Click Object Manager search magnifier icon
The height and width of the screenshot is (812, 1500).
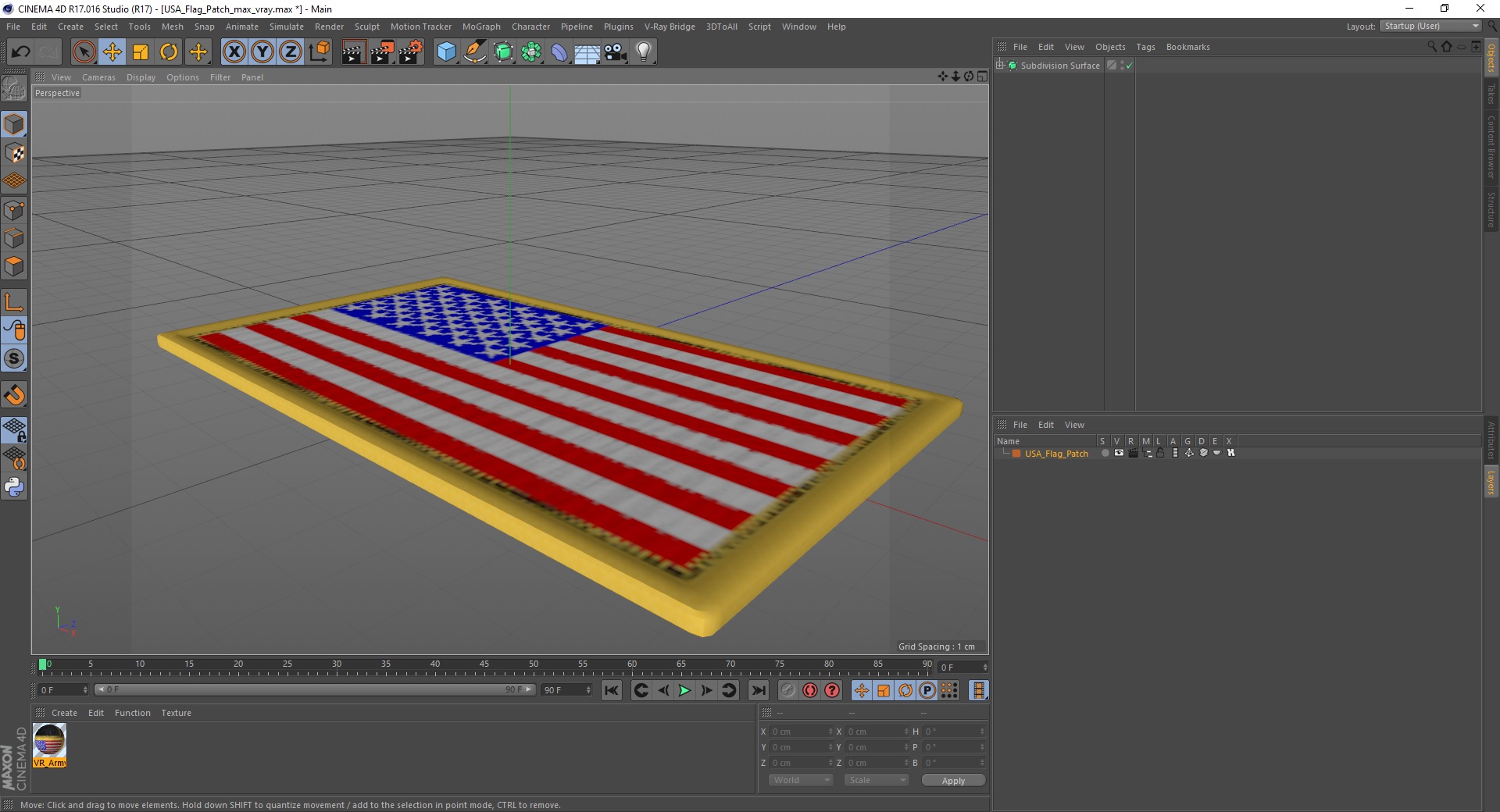coord(1432,47)
